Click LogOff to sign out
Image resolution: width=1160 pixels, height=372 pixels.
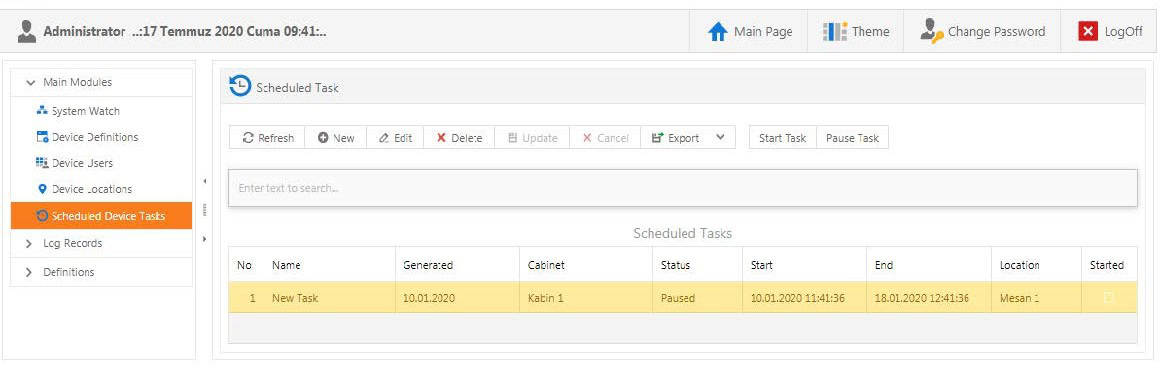coord(1110,32)
